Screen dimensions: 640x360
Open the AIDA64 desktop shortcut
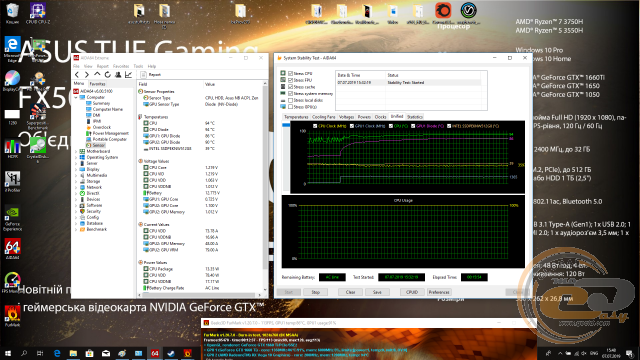(12, 249)
